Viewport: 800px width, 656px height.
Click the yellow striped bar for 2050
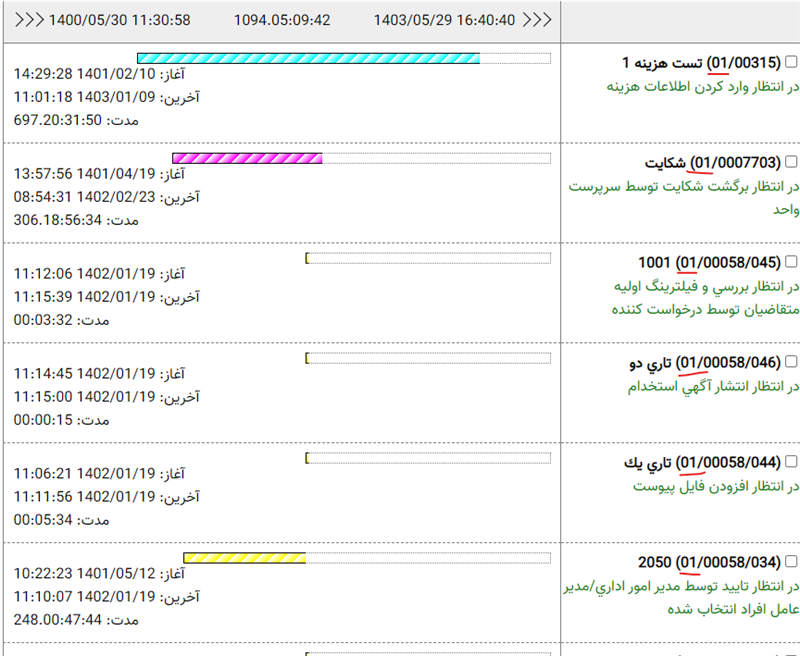coord(244,558)
